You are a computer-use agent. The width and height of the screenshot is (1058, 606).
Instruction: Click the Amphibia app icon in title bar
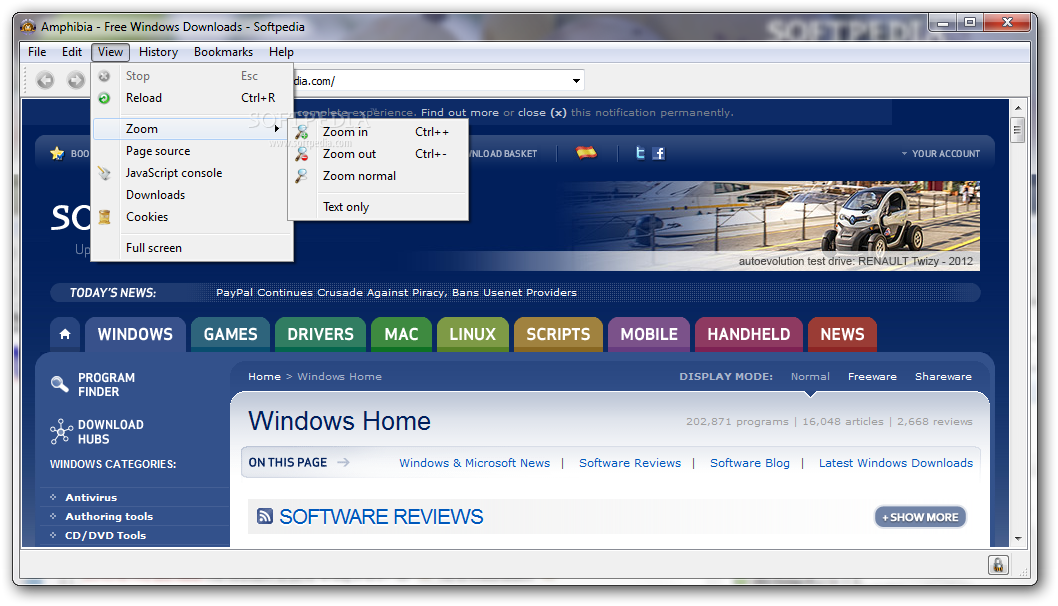(x=28, y=26)
